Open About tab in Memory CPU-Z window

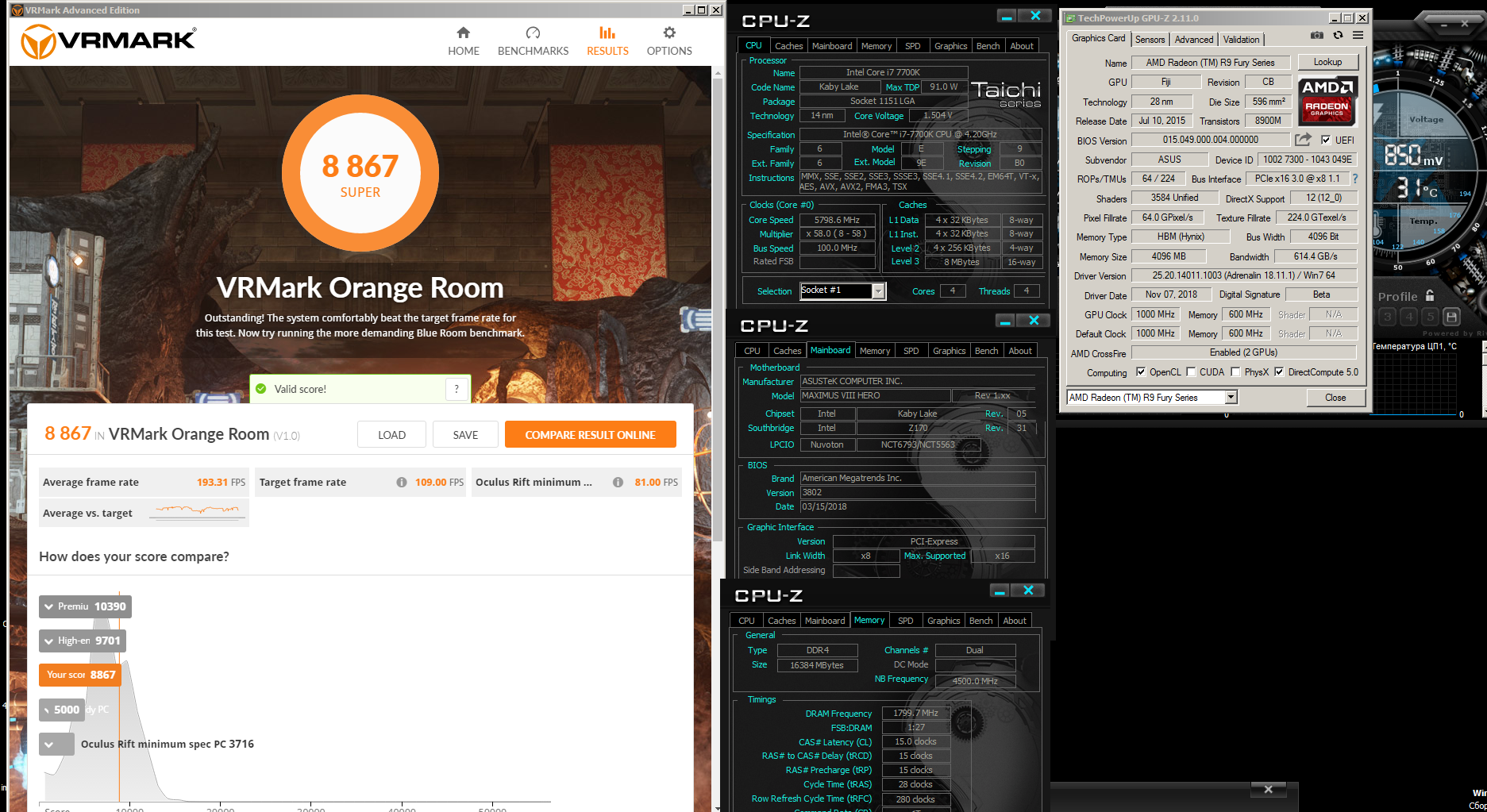click(1015, 621)
